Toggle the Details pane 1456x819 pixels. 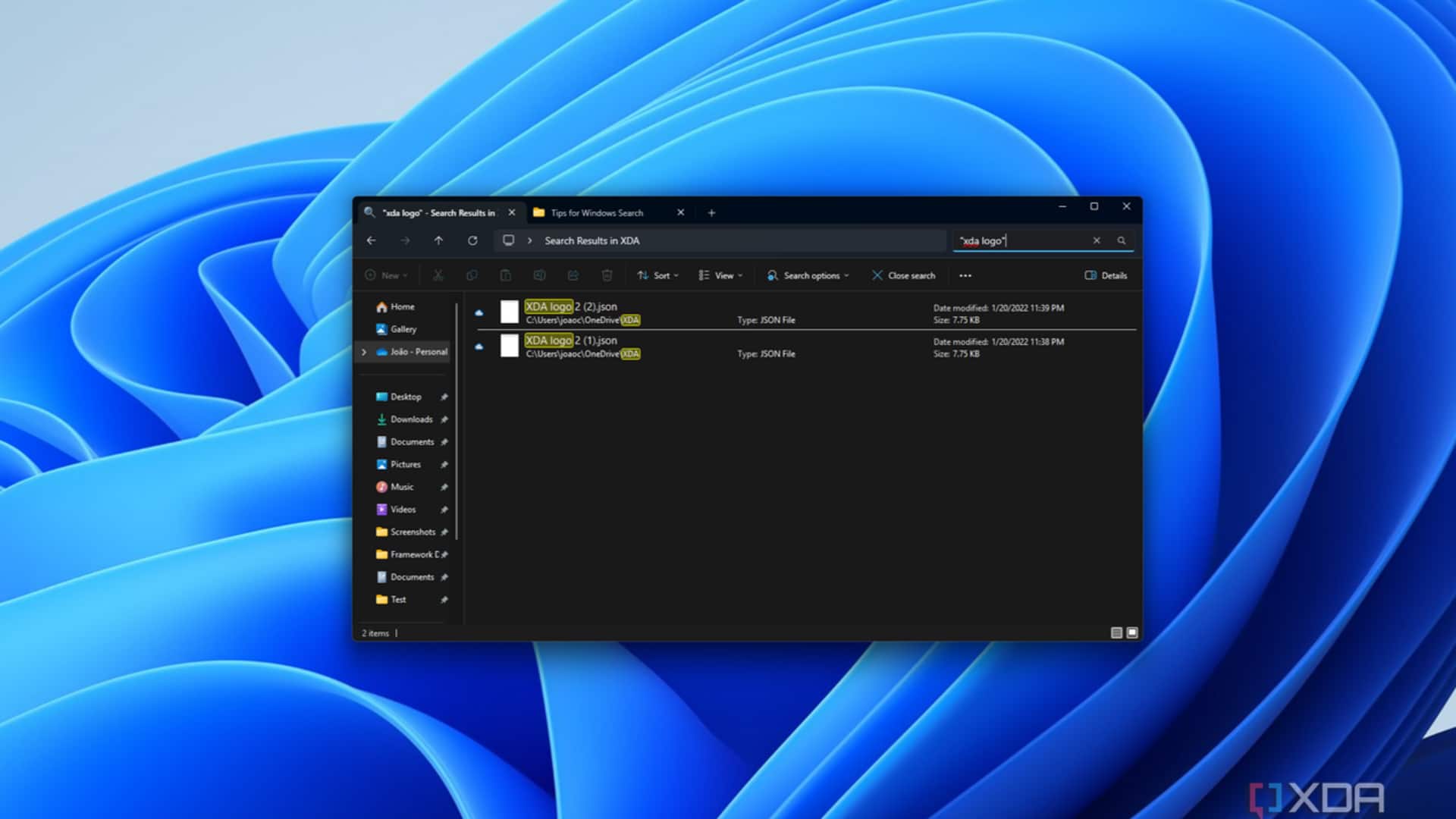click(1106, 275)
